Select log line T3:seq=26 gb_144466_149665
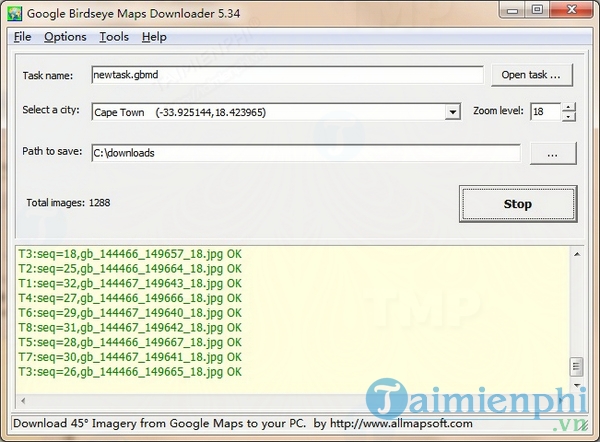 pyautogui.click(x=130, y=372)
